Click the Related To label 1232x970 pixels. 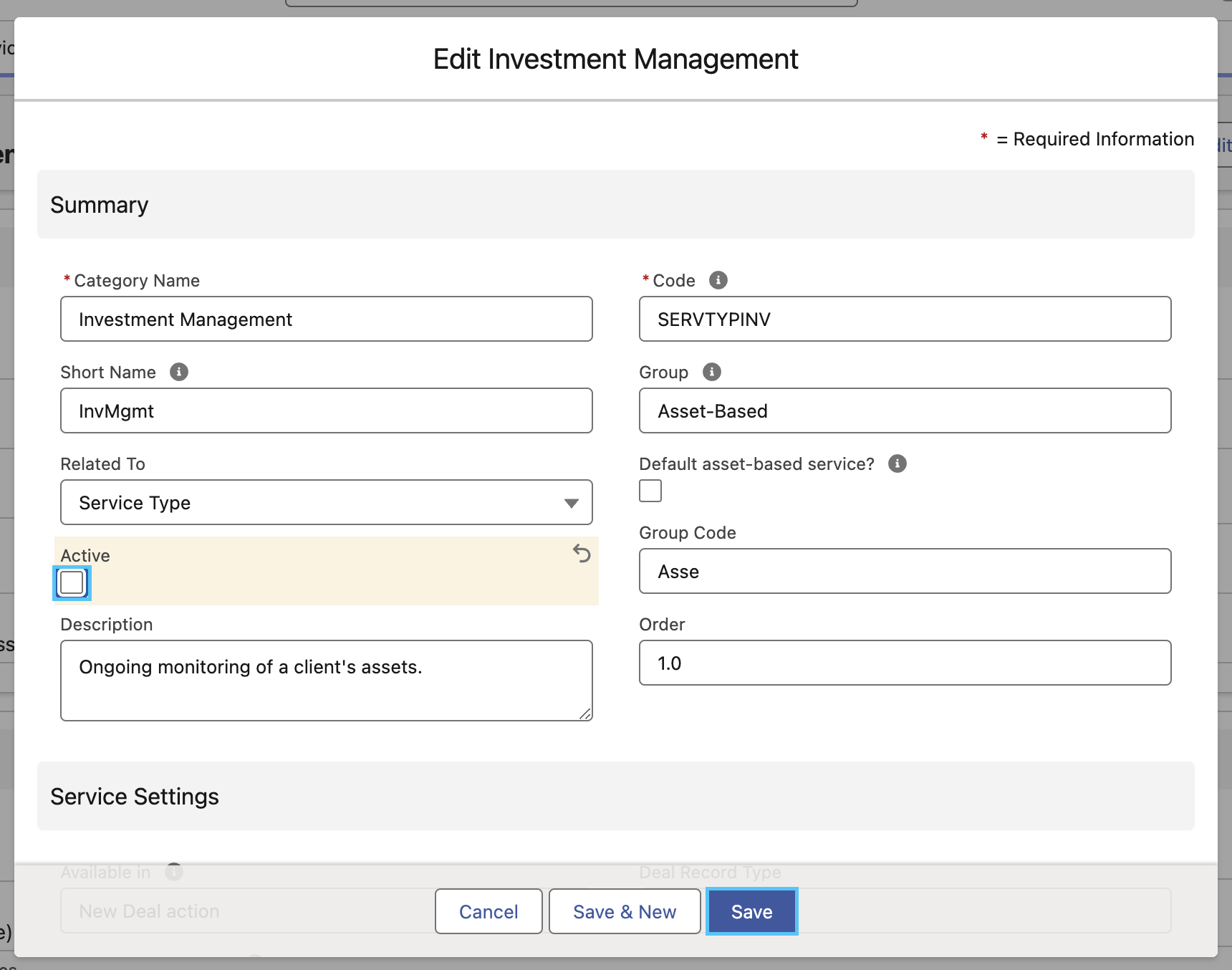pos(103,464)
